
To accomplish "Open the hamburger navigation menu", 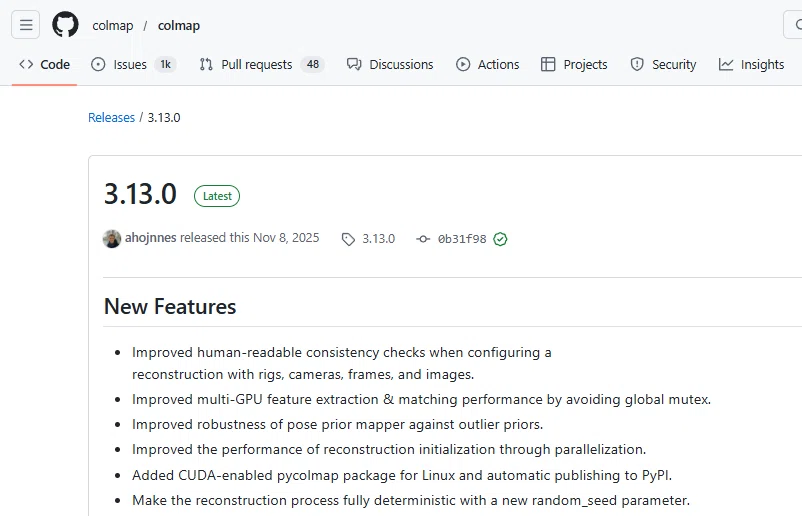I will click(x=26, y=25).
